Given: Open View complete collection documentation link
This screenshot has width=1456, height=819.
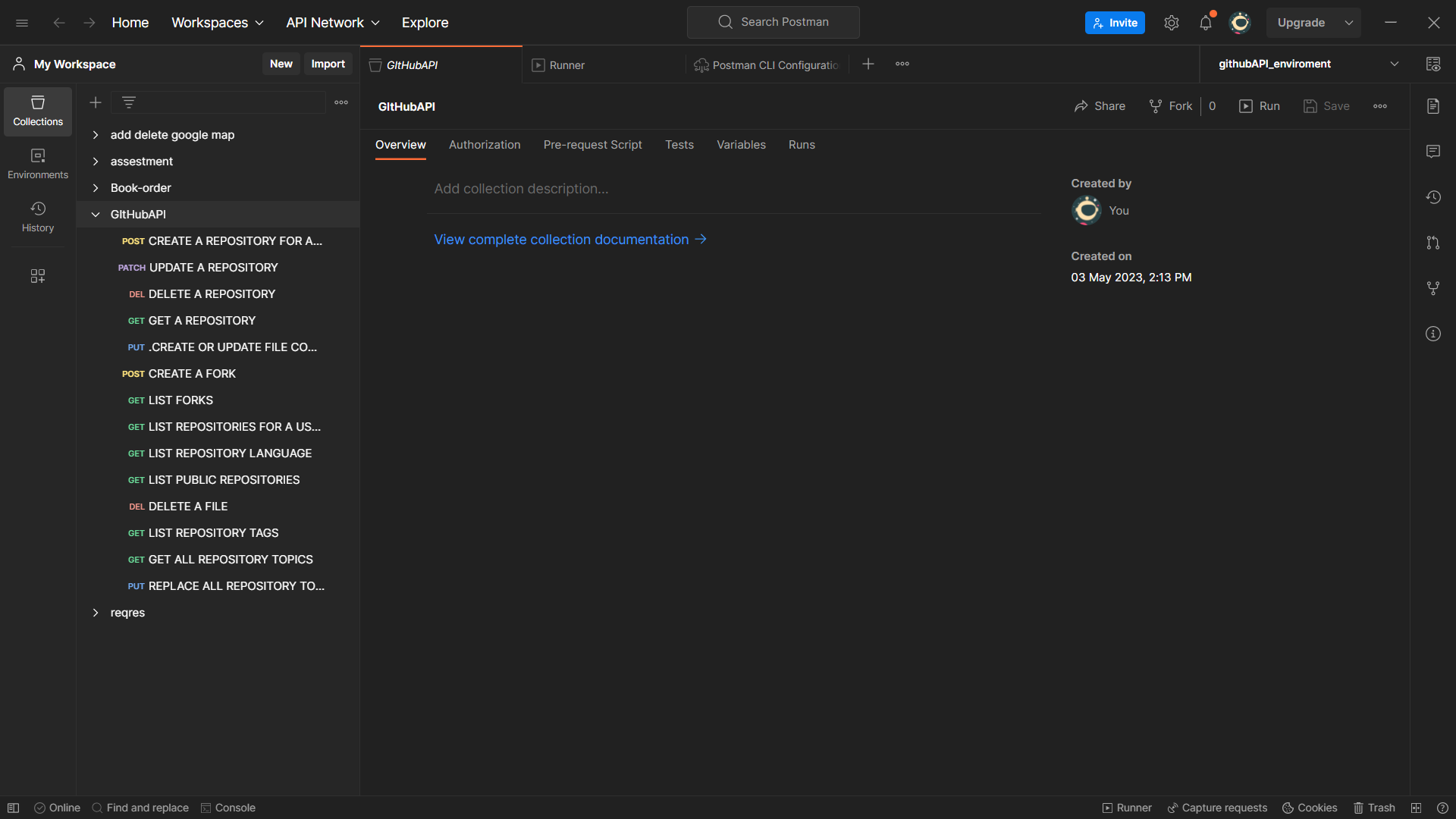Looking at the screenshot, I should pos(570,240).
